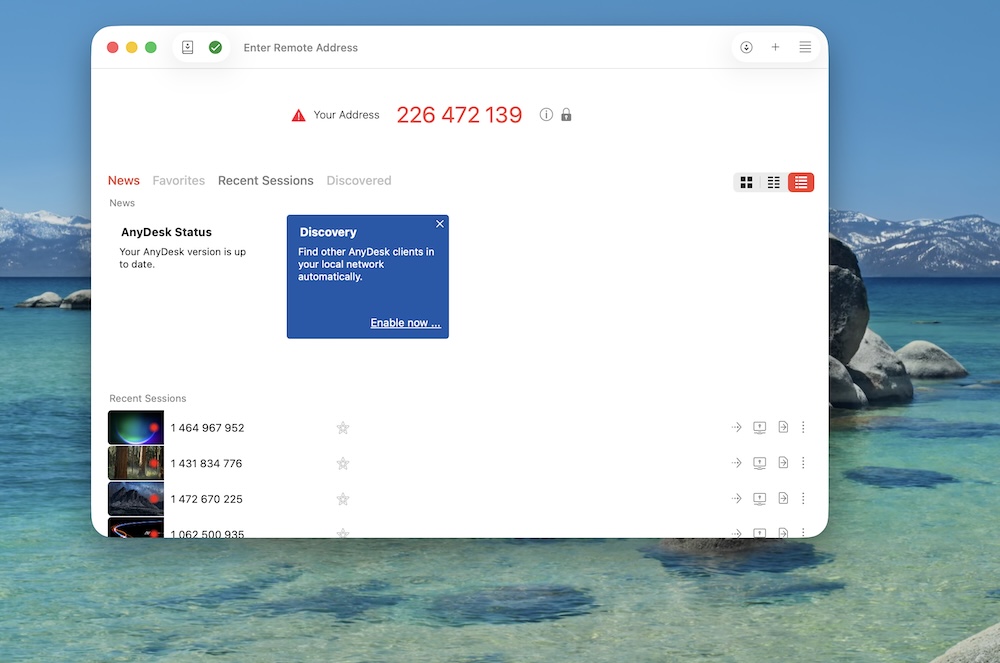Add a new session tab with plus
The height and width of the screenshot is (663, 1000).
point(776,47)
